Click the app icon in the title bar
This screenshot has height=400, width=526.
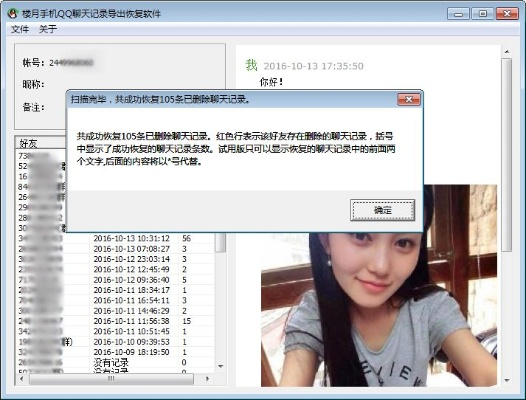[13, 13]
